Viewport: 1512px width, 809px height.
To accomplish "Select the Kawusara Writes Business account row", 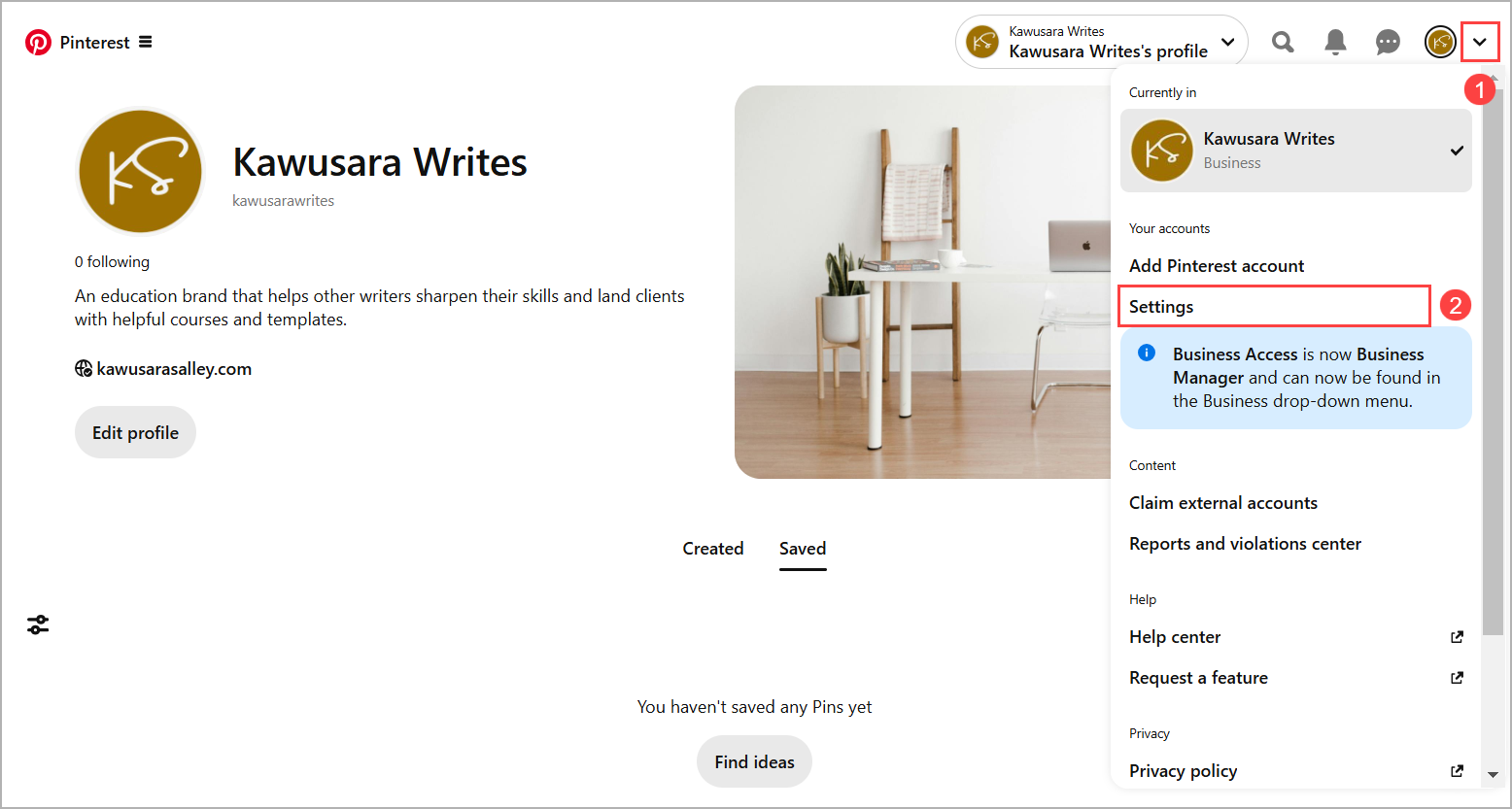I will pos(1295,151).
